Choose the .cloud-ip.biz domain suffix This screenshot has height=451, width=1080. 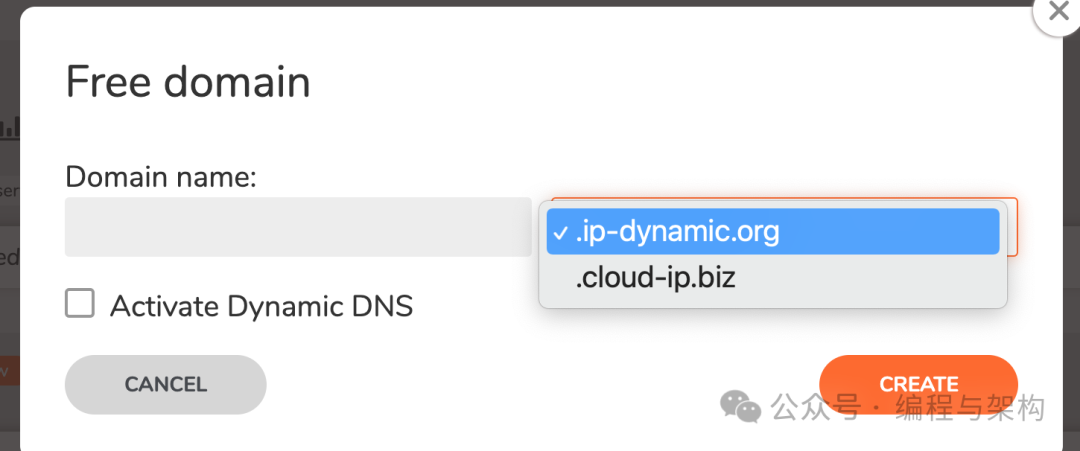(x=655, y=277)
